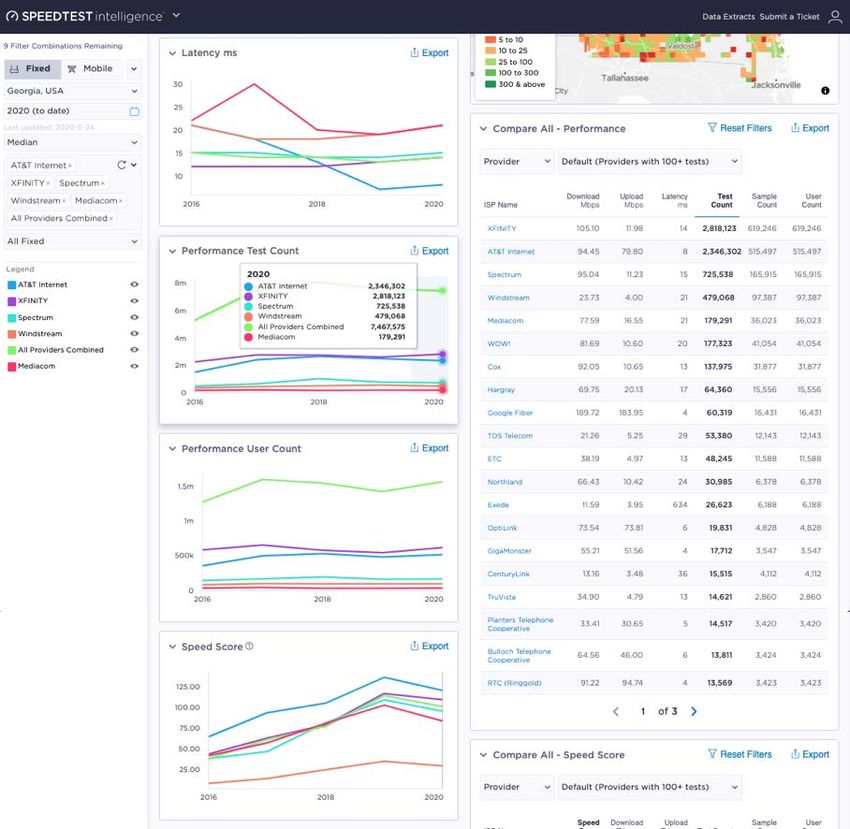Remove the Windstream provider tag
This screenshot has width=850, height=829.
(64, 201)
